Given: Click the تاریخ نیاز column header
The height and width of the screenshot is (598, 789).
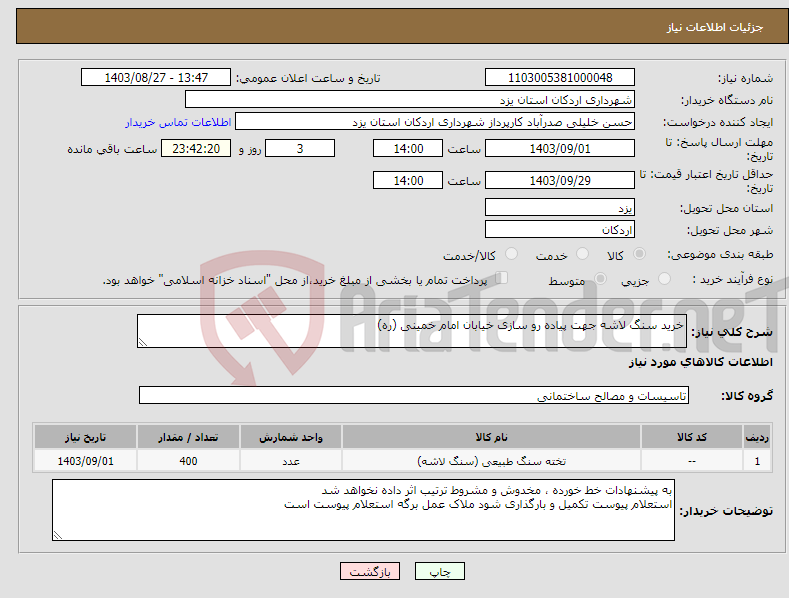Looking at the screenshot, I should (x=85, y=437).
